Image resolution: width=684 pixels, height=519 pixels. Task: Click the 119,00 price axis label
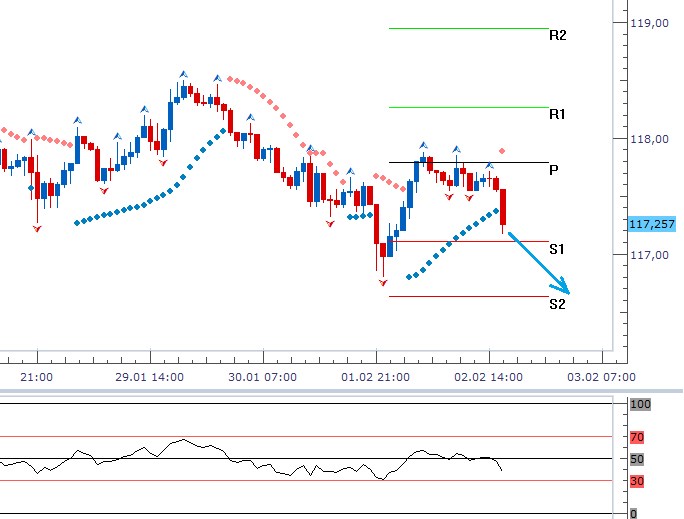coord(650,23)
